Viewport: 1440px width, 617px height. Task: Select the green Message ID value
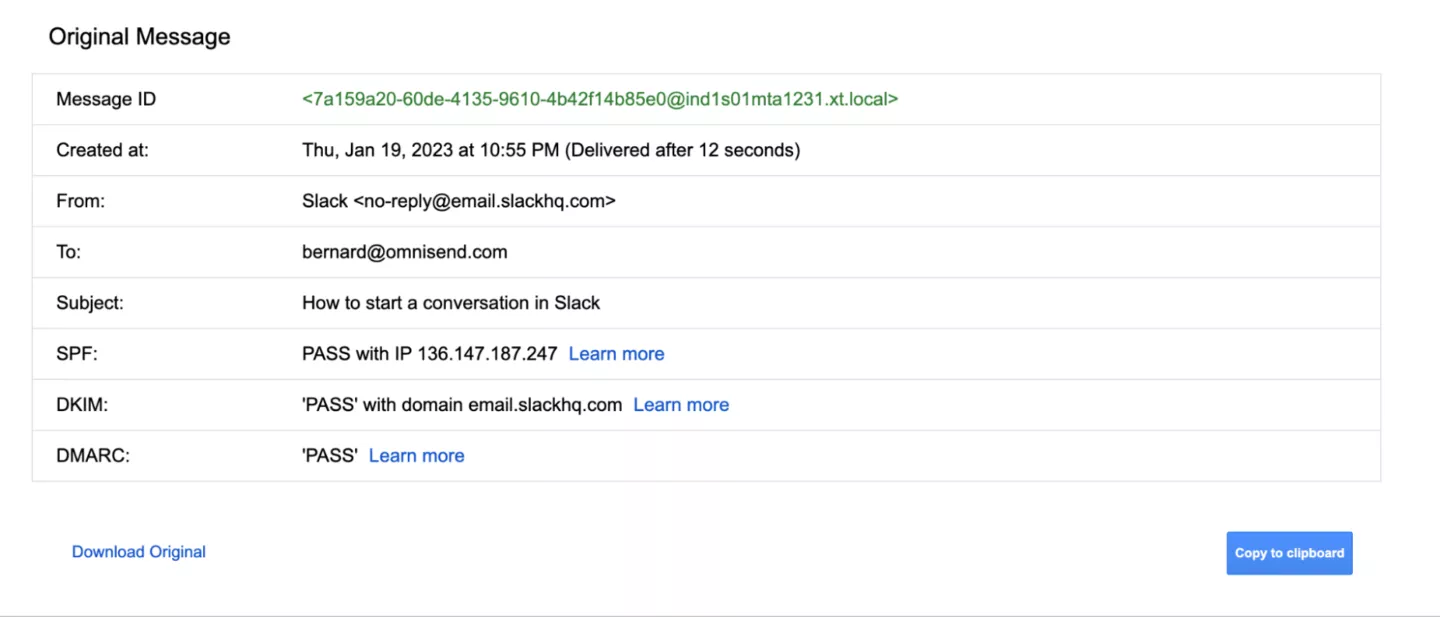point(600,99)
